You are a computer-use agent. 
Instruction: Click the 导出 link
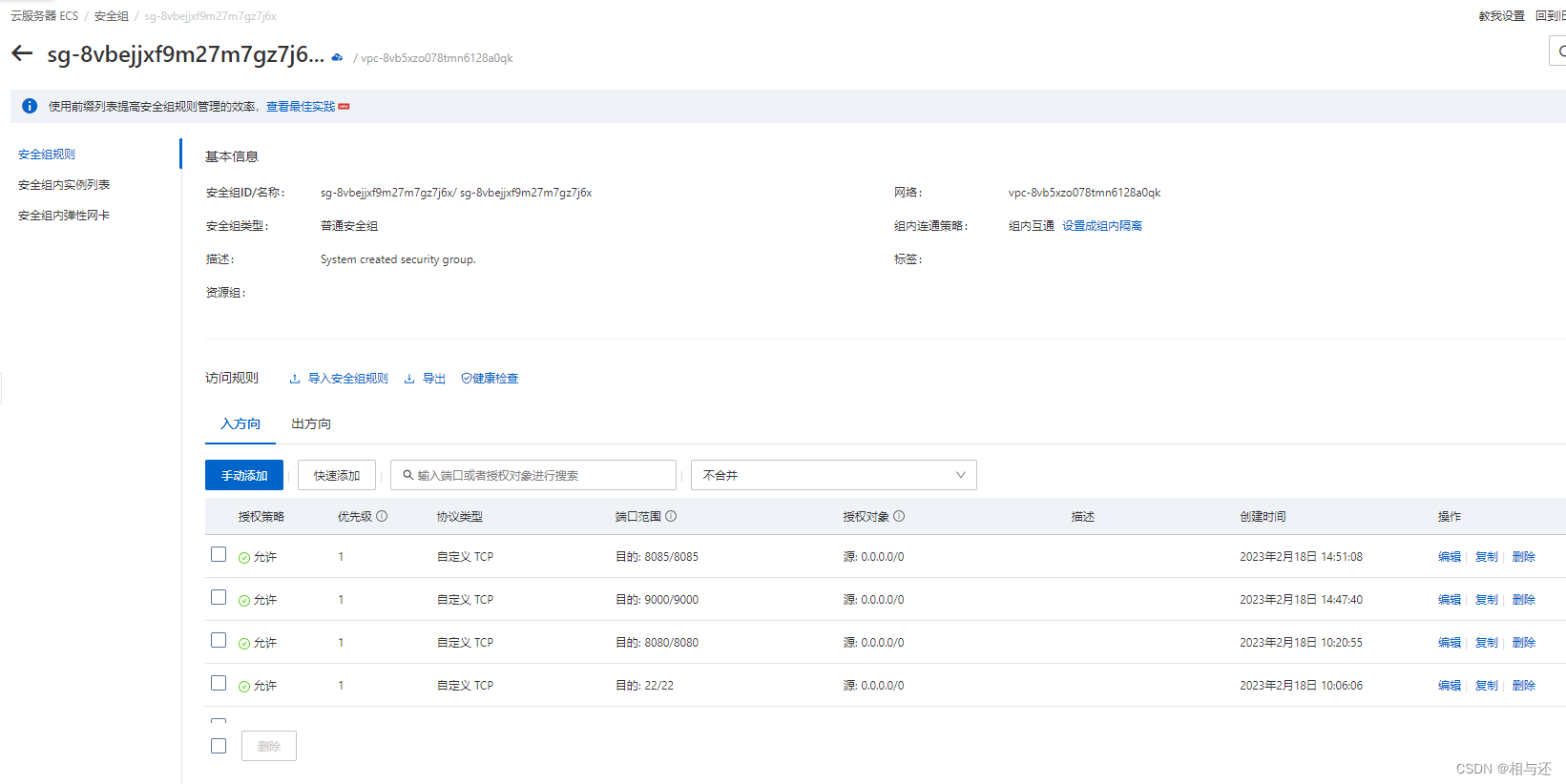(x=434, y=379)
